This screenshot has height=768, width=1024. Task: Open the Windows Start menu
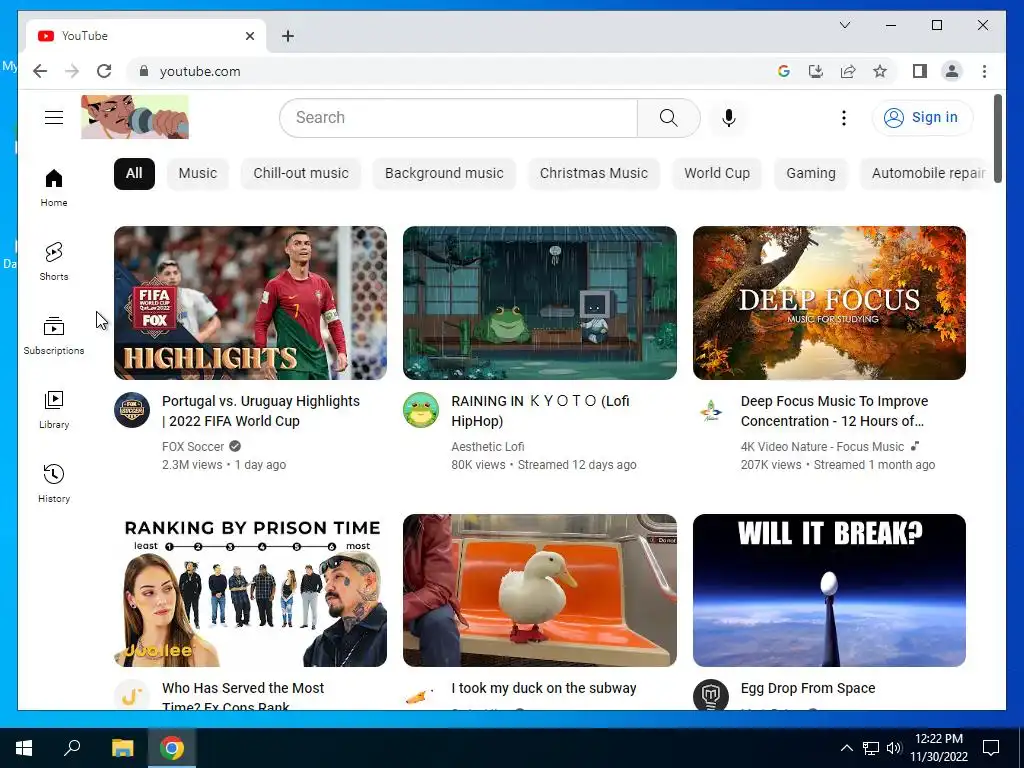(24, 748)
